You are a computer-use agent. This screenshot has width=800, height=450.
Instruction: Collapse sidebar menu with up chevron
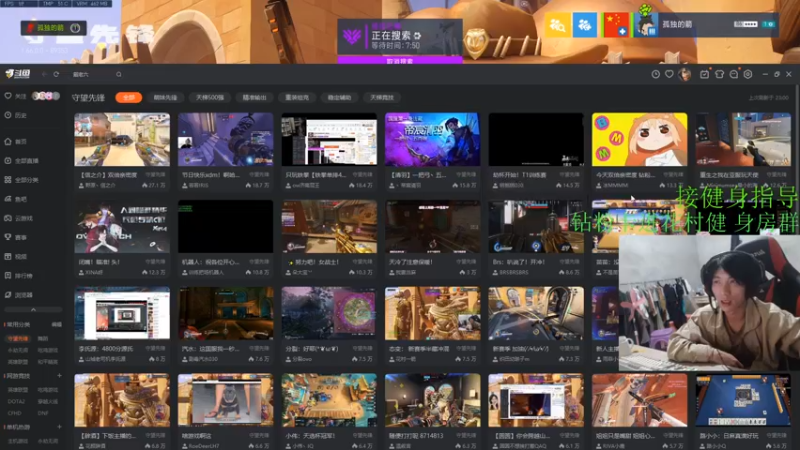(33, 310)
